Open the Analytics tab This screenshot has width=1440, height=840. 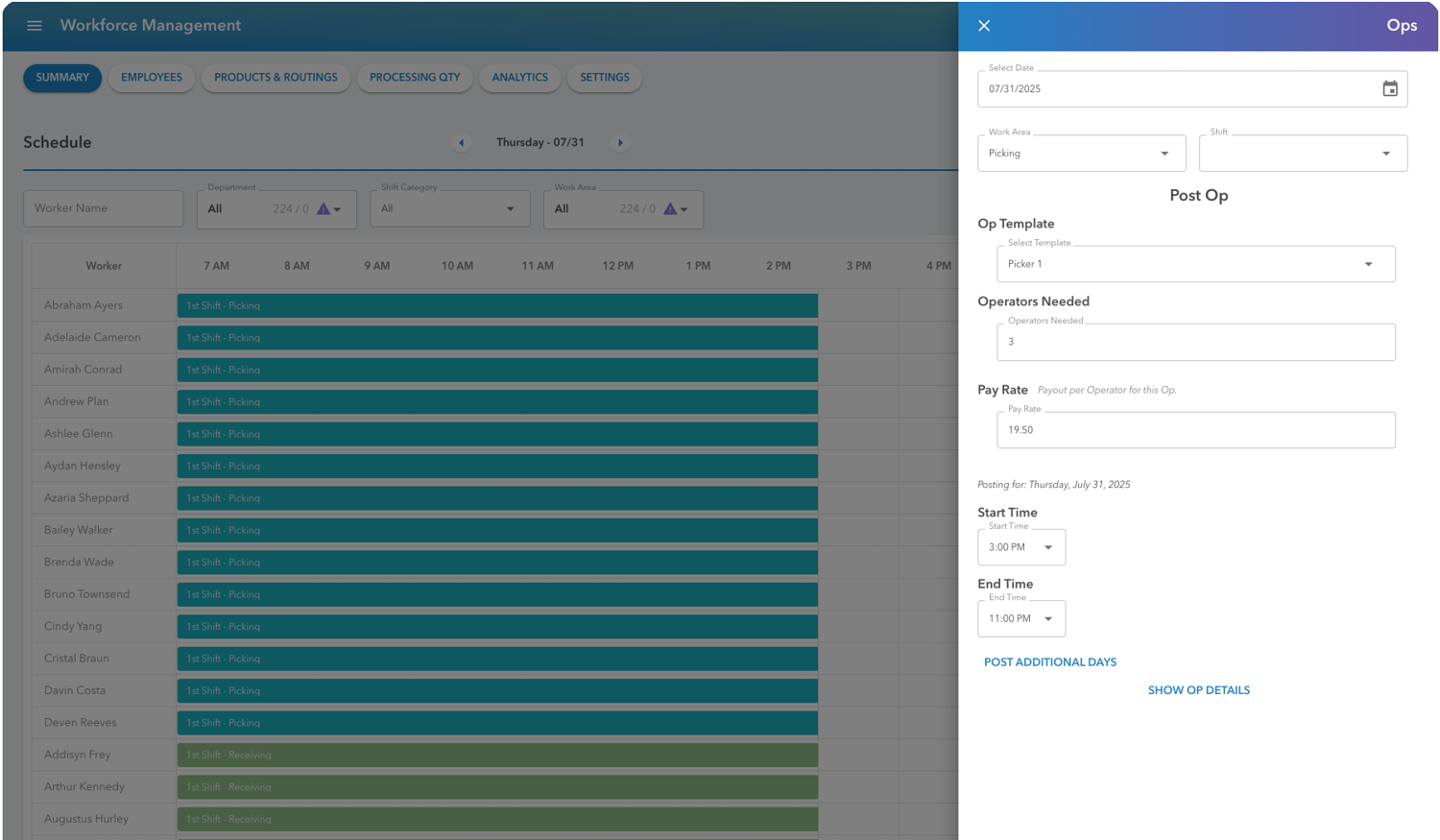(519, 78)
